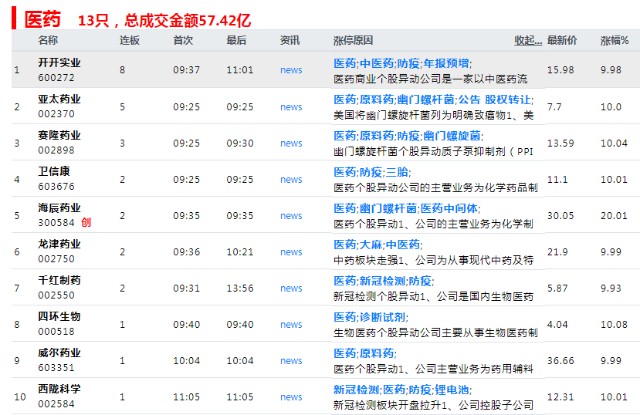This screenshot has height=415, width=640.
Task: Select stock name 卫信康
Action: [x=54, y=171]
